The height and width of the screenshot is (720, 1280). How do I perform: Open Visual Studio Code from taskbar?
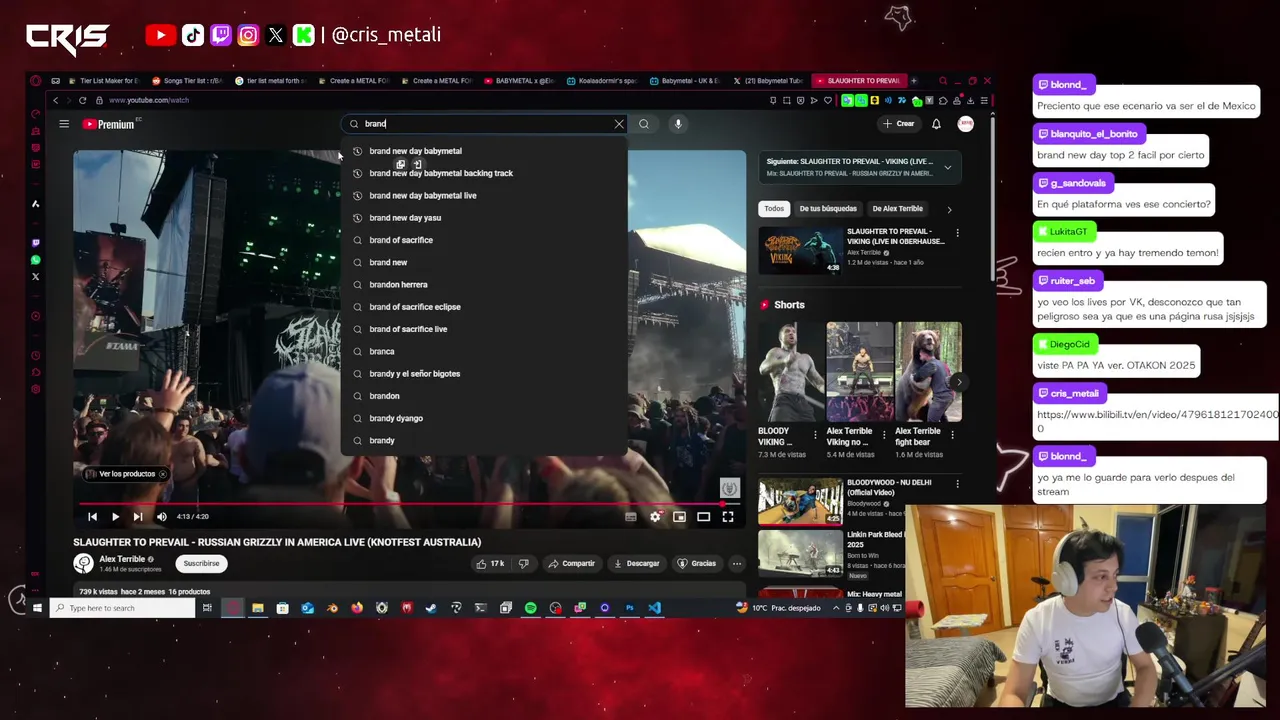coord(654,608)
